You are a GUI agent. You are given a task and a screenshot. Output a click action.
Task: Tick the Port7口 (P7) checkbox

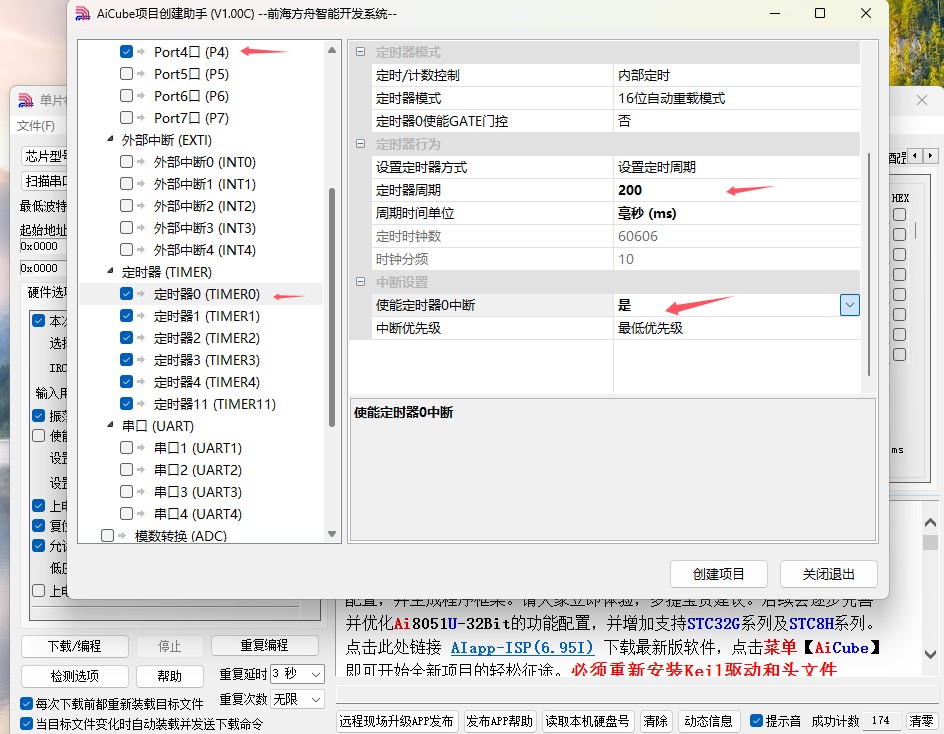click(126, 117)
